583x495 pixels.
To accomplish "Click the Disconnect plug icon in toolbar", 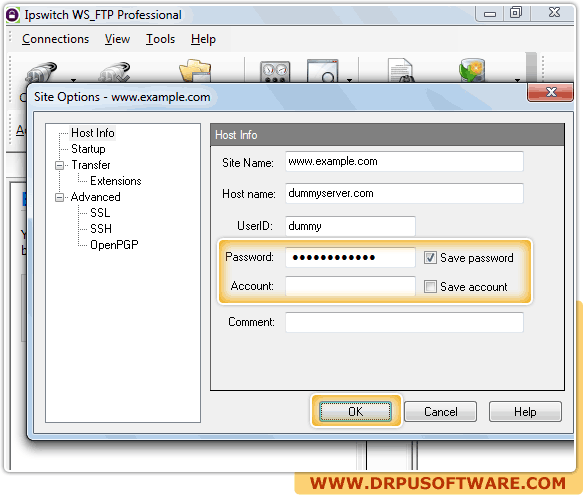I will pos(115,72).
